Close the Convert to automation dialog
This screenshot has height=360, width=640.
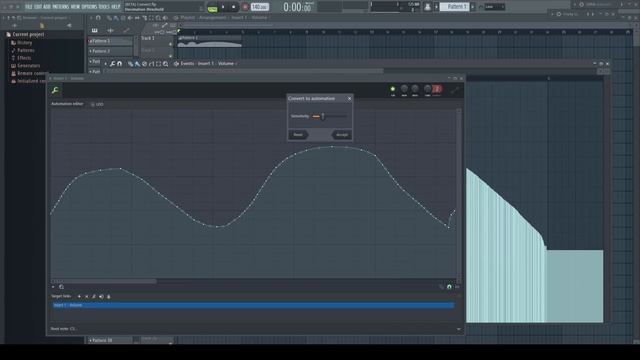349,98
